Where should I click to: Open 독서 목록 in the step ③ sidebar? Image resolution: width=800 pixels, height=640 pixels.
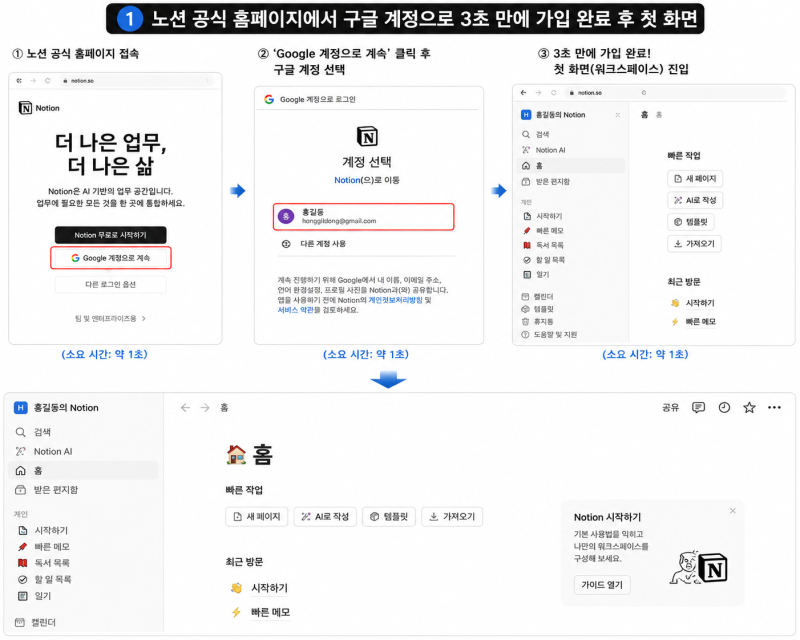click(x=544, y=245)
